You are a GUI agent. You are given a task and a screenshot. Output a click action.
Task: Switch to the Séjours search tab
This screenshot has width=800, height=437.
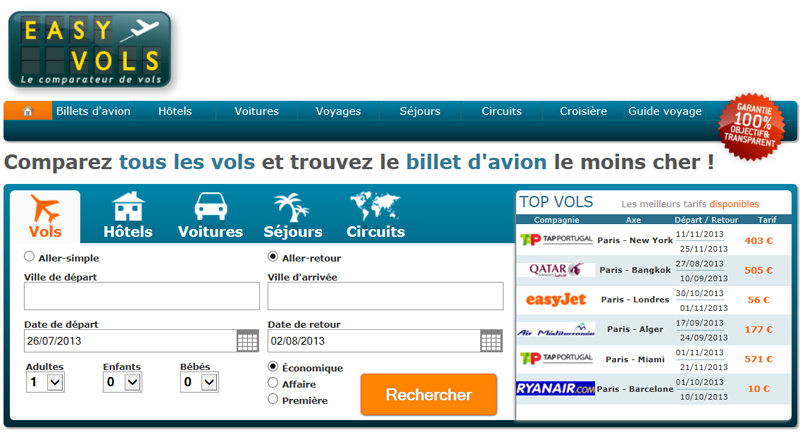click(x=293, y=216)
